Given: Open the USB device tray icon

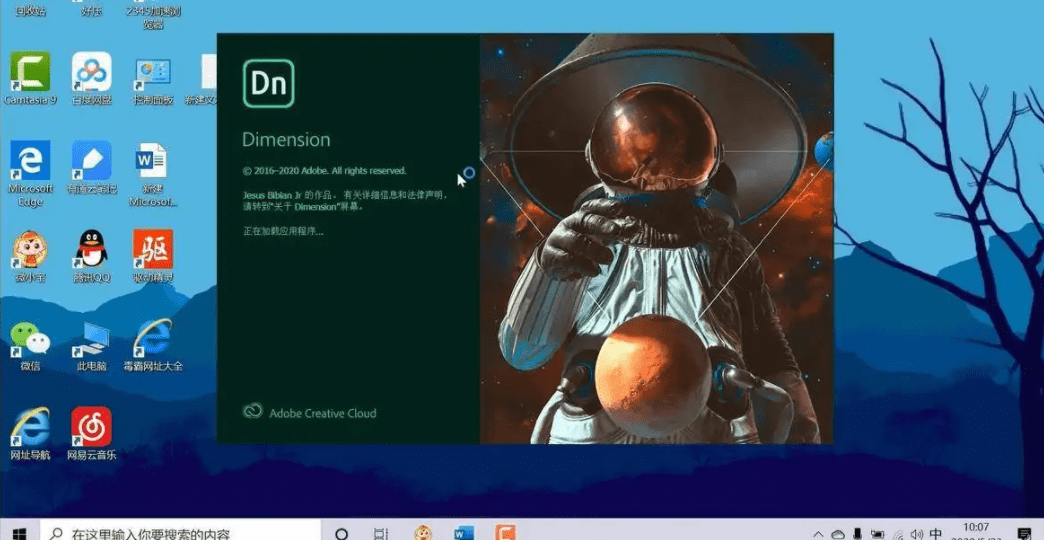Looking at the screenshot, I should click(x=858, y=534).
